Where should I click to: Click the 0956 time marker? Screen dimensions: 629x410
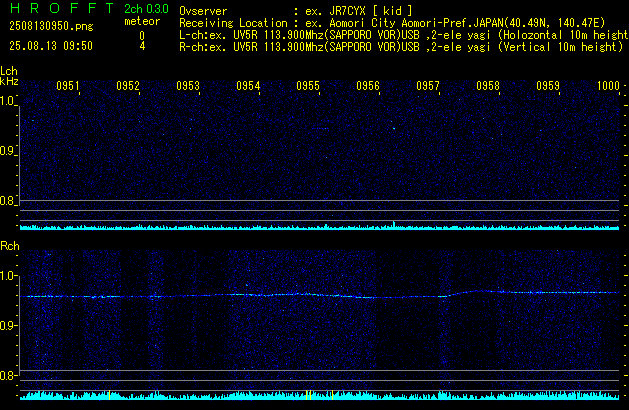coord(368,86)
